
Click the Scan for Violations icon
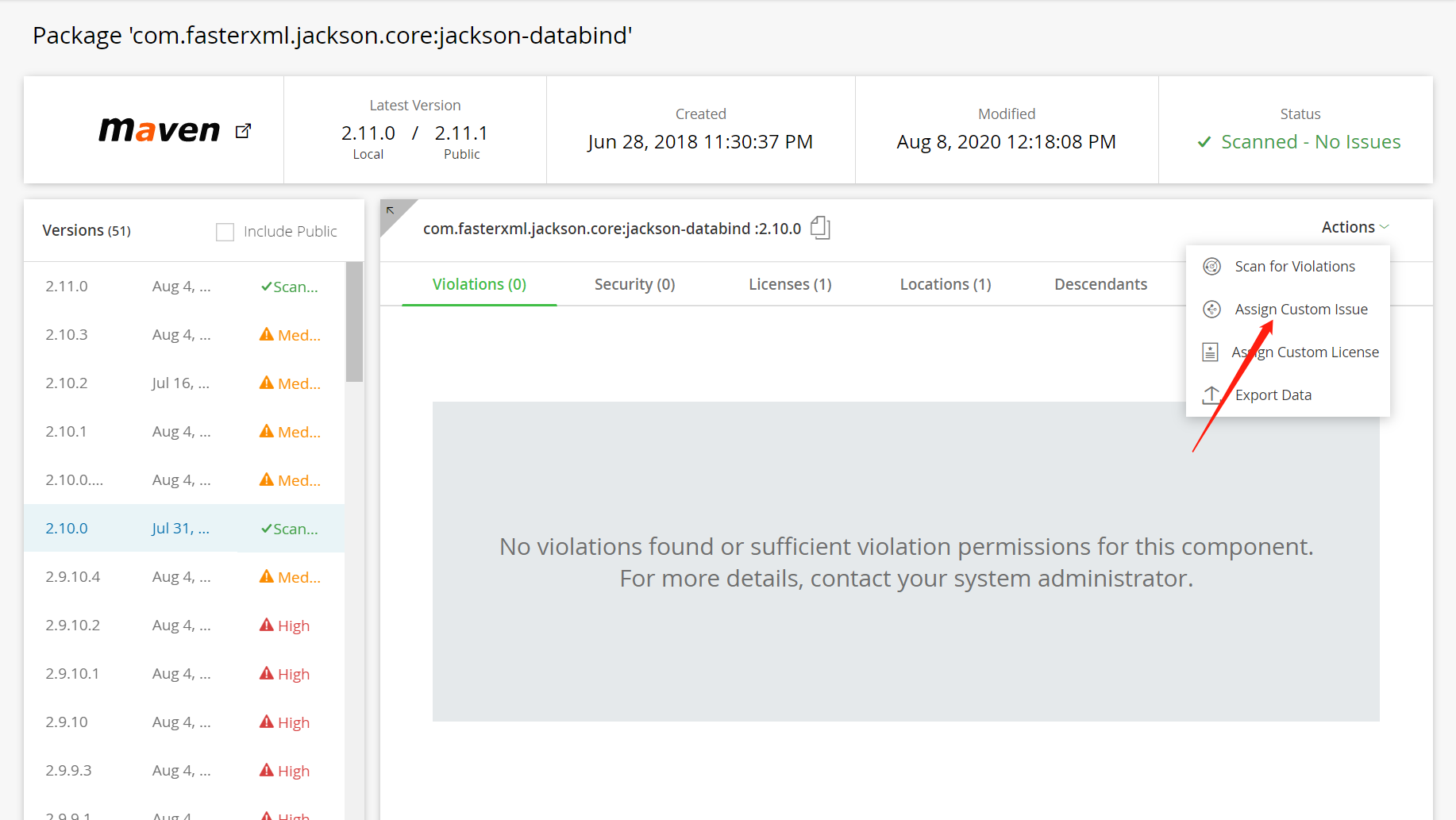click(x=1211, y=267)
